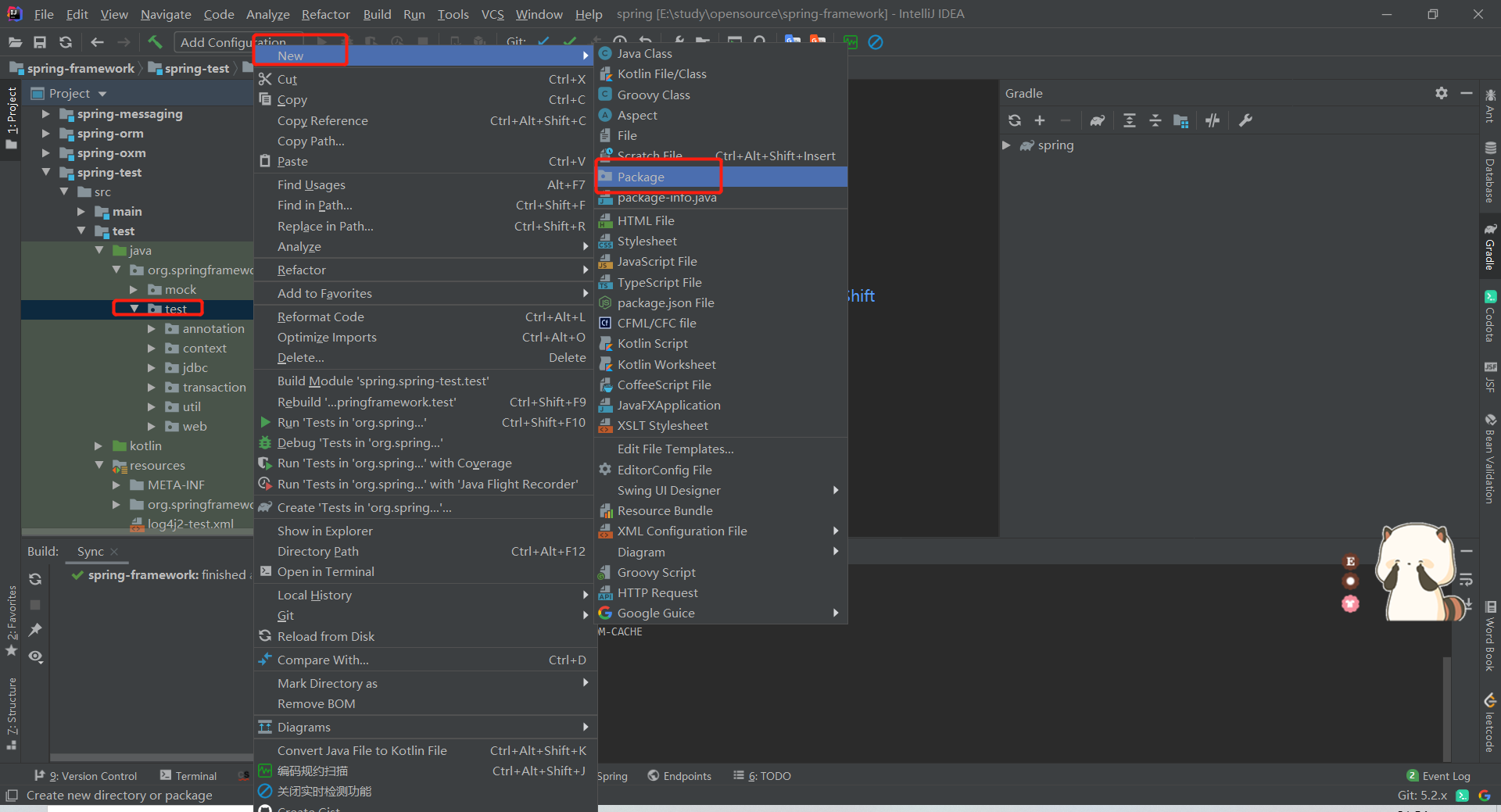Toggle the 7: Structure side tab

click(x=11, y=713)
